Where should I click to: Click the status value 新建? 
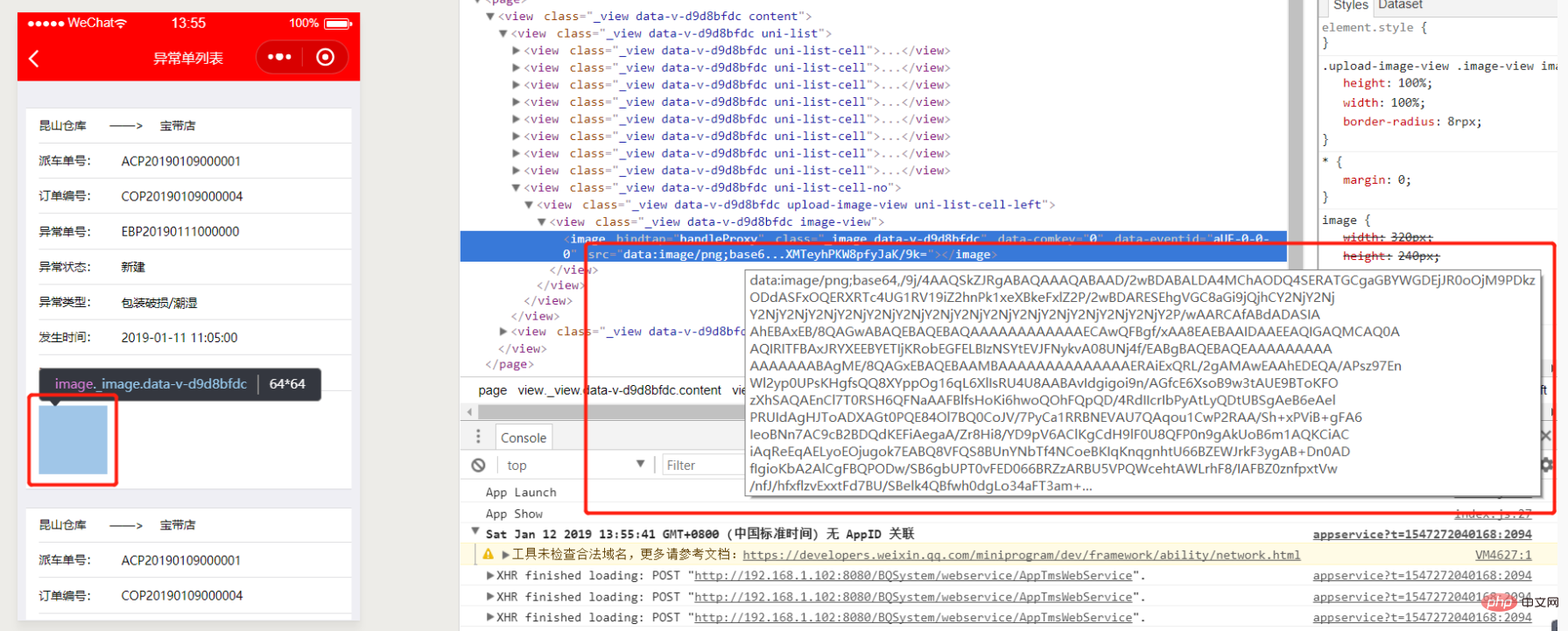click(133, 267)
